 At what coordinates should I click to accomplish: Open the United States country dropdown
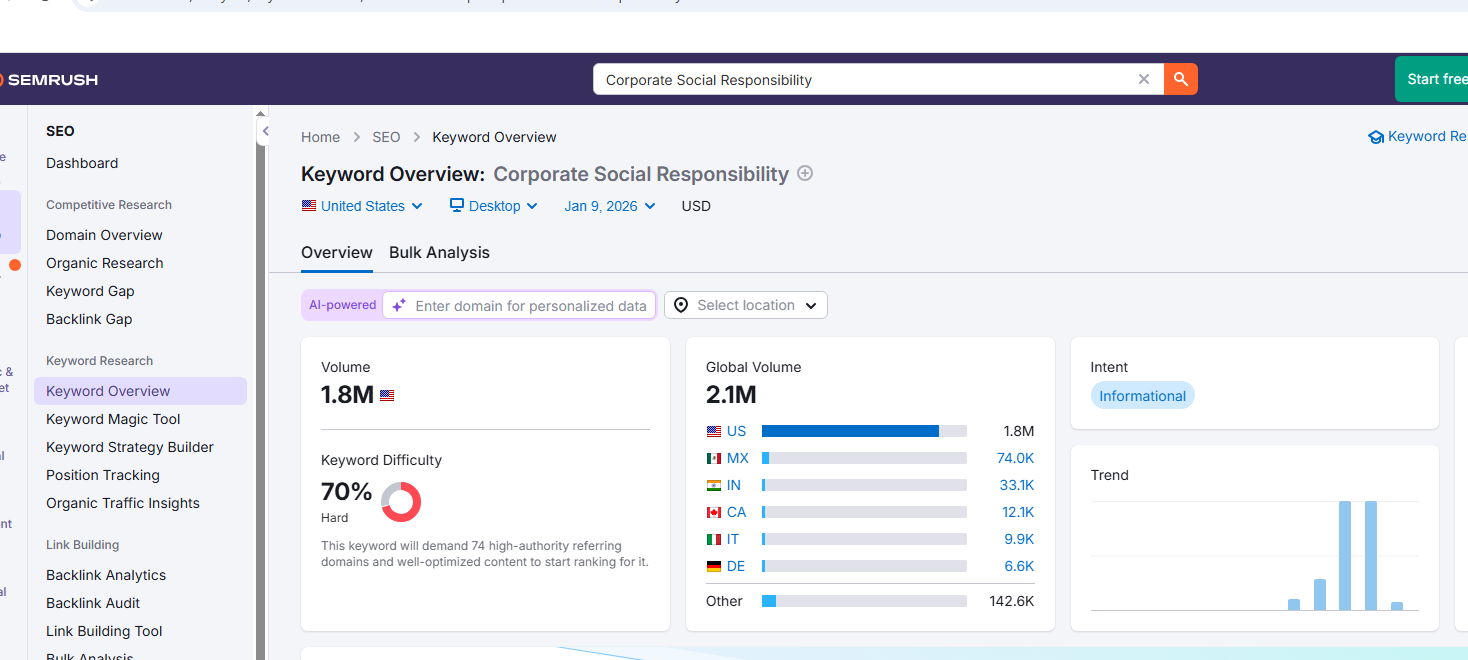coord(362,206)
